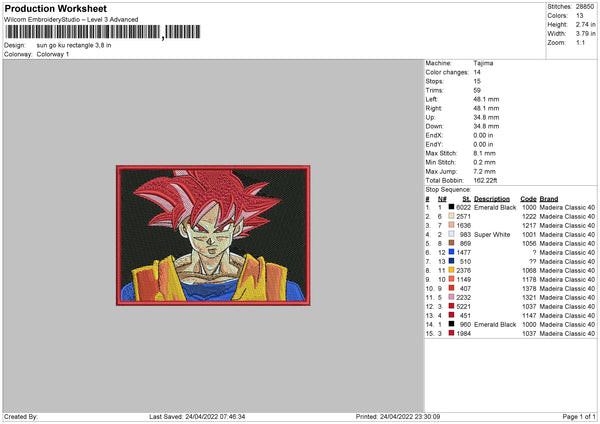This screenshot has height=424, width=600.
Task: Click 'Last Saved: 24/04/2022 07:46:34' footer
Action: pyautogui.click(x=197, y=416)
